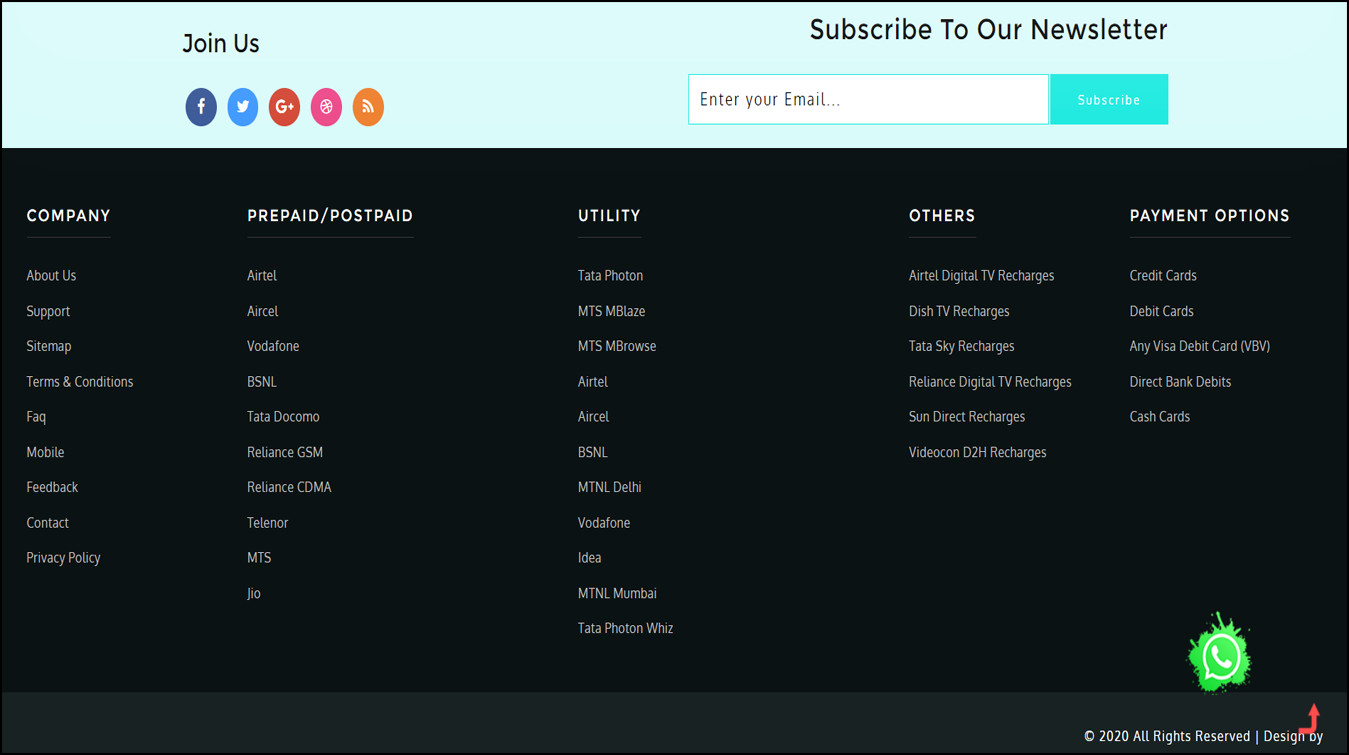
Task: Open the Privacy Policy link
Action: (x=63, y=558)
